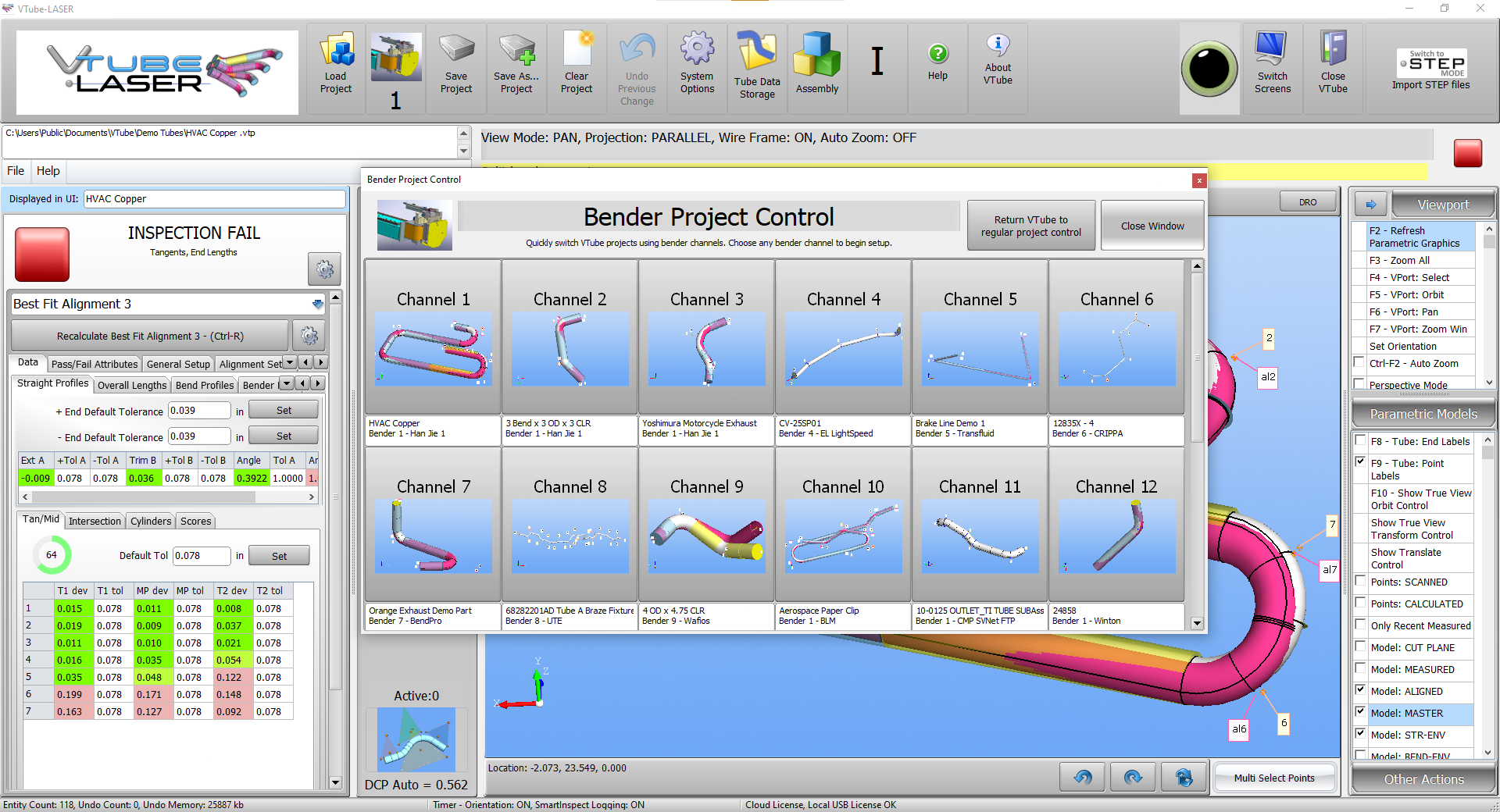Image resolution: width=1500 pixels, height=812 pixels.
Task: Switch to STEP mode import
Action: tap(1431, 69)
